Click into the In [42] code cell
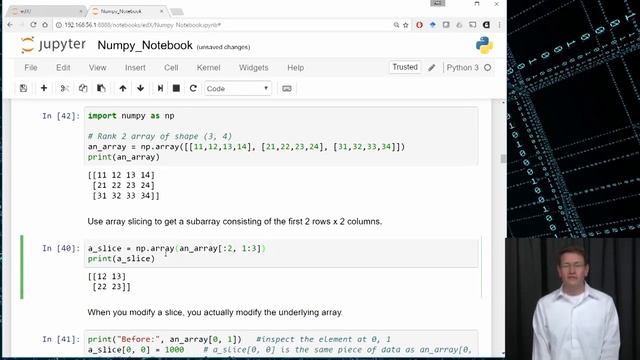The image size is (640, 360). click(x=281, y=136)
